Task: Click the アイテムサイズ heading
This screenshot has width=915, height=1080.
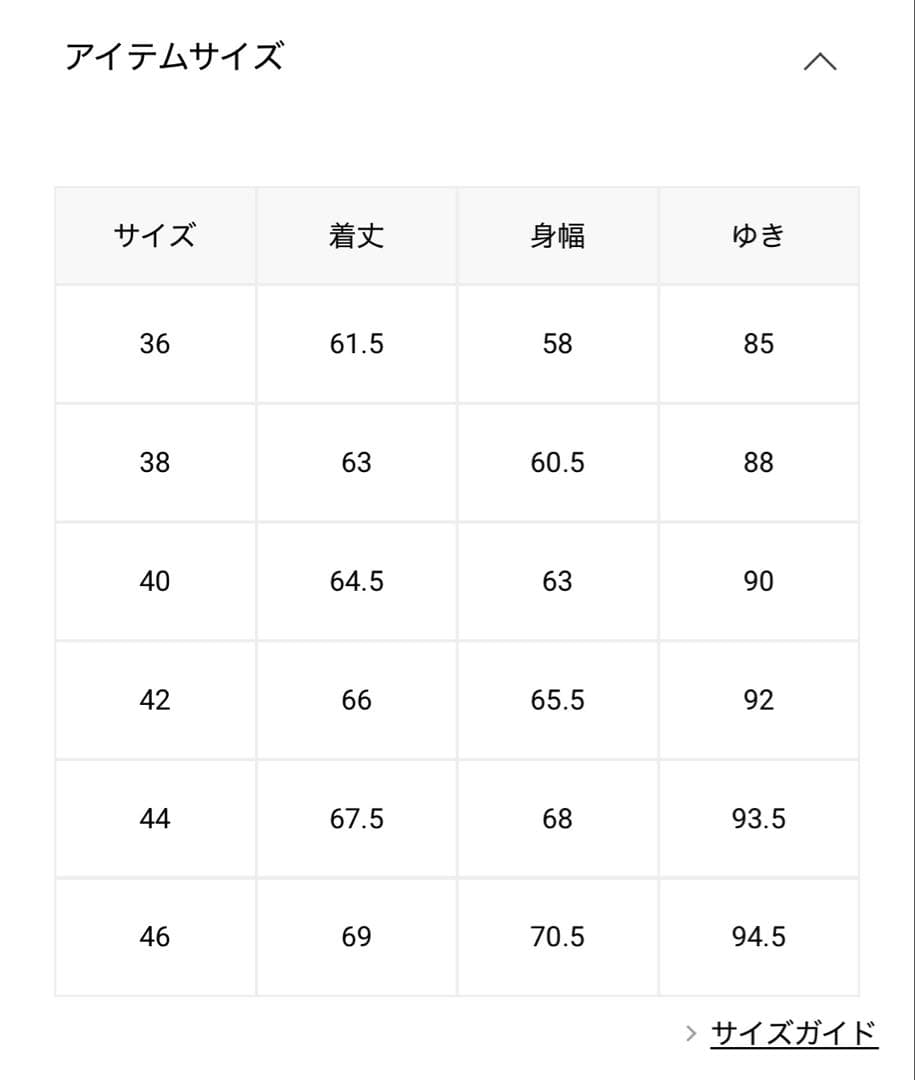Action: [x=175, y=57]
